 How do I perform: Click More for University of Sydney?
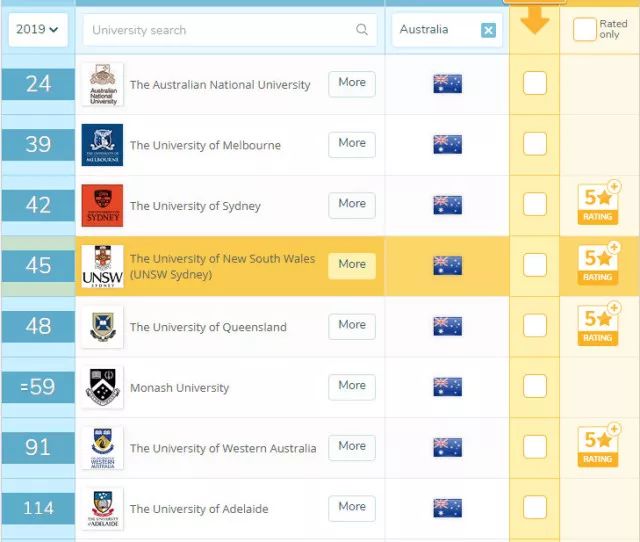(x=352, y=205)
